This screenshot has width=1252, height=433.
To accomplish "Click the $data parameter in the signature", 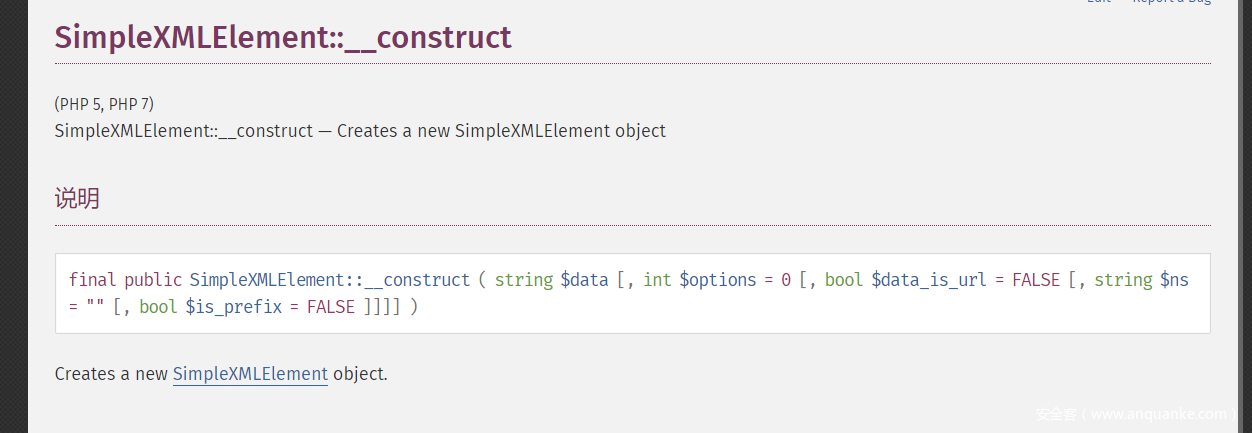I will coord(584,280).
